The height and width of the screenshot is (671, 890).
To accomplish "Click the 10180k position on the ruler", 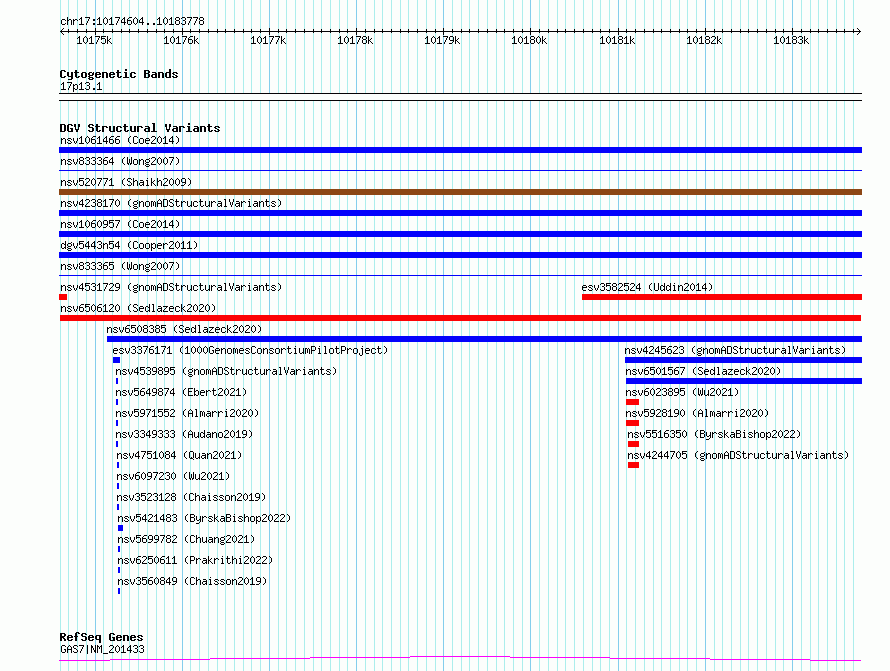I will click(529, 40).
